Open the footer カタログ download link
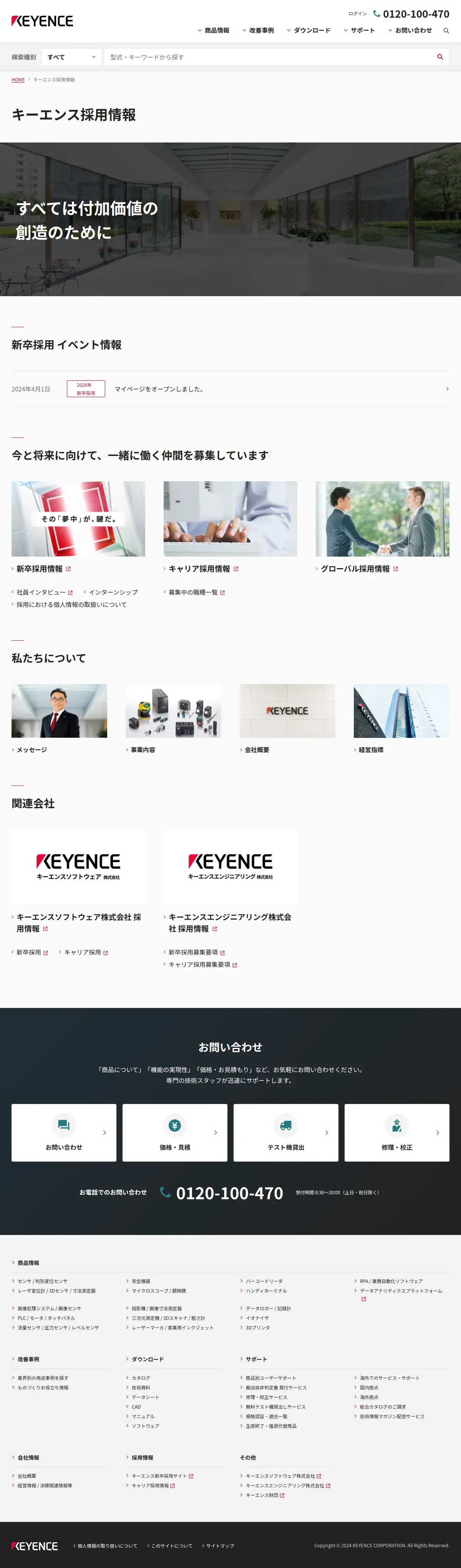Image resolution: width=461 pixels, height=1568 pixels. (141, 1378)
